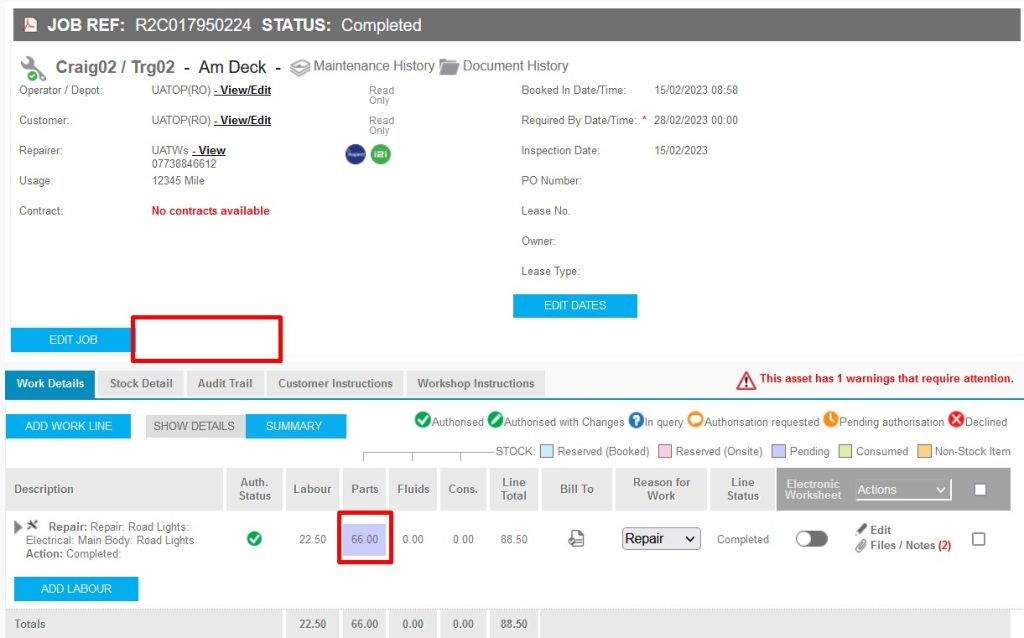Viewport: 1024px width, 638px height.
Task: Open the Actions dropdown
Action: [x=901, y=489]
